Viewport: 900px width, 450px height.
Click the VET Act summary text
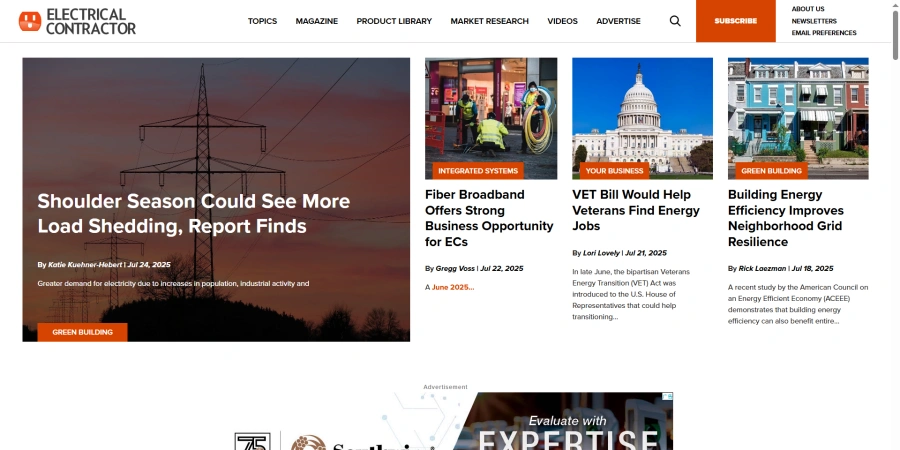click(631, 294)
